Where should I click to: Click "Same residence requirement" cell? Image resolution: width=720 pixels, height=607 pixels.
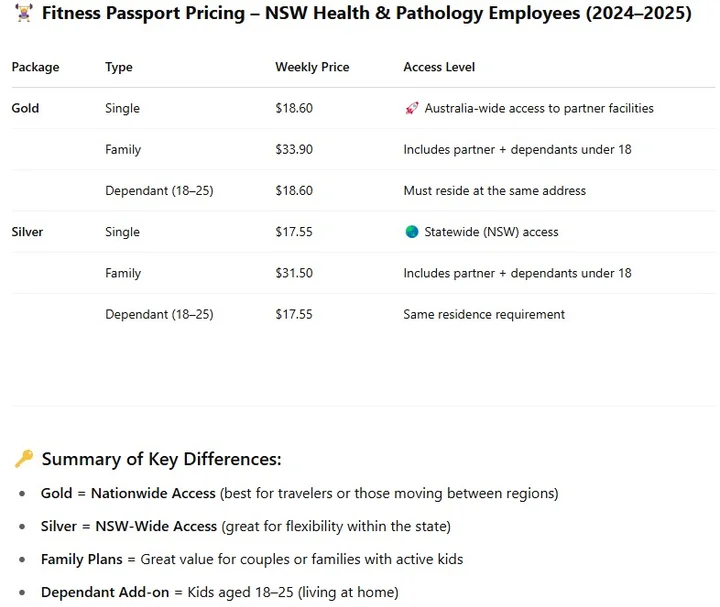click(484, 314)
